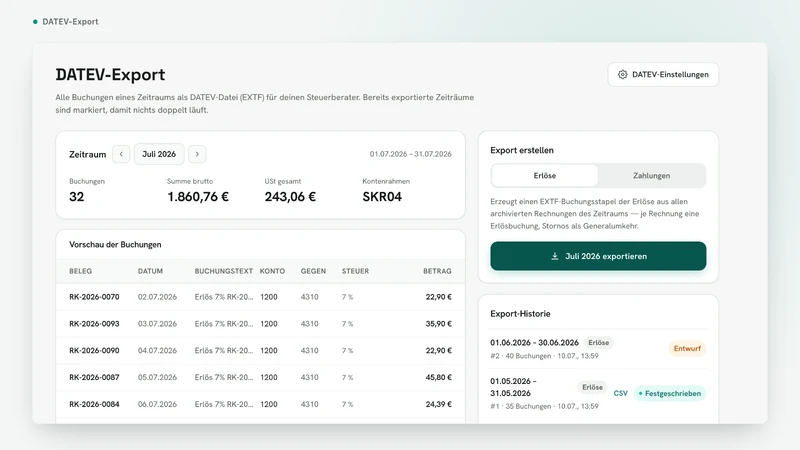Click the Festgeschrieben status badge
The width and height of the screenshot is (800, 450).
[x=670, y=393]
